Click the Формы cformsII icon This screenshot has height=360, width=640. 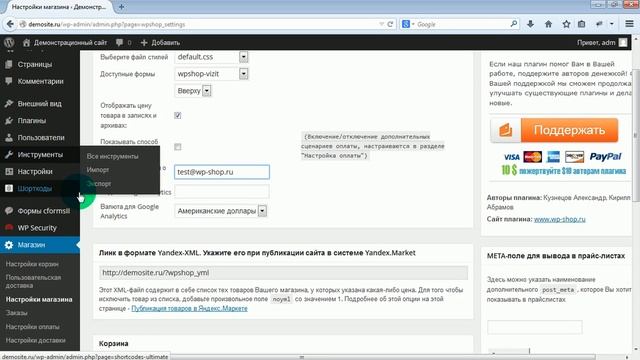click(x=9, y=211)
